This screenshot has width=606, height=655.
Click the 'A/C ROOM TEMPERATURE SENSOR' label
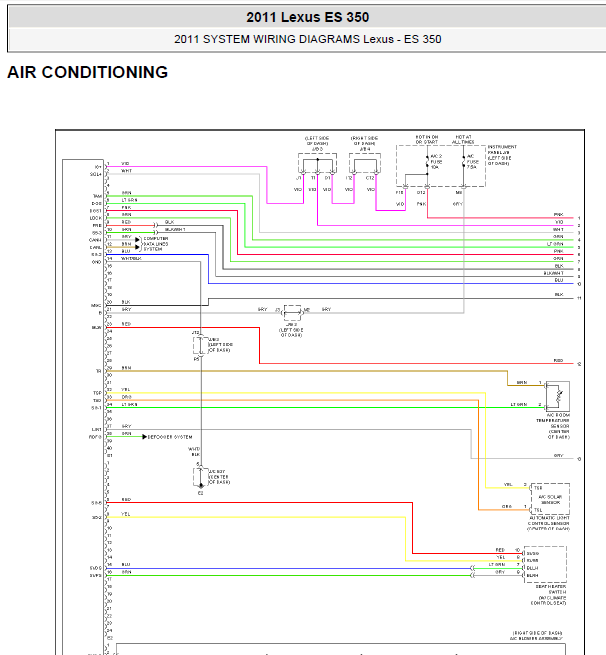click(553, 421)
